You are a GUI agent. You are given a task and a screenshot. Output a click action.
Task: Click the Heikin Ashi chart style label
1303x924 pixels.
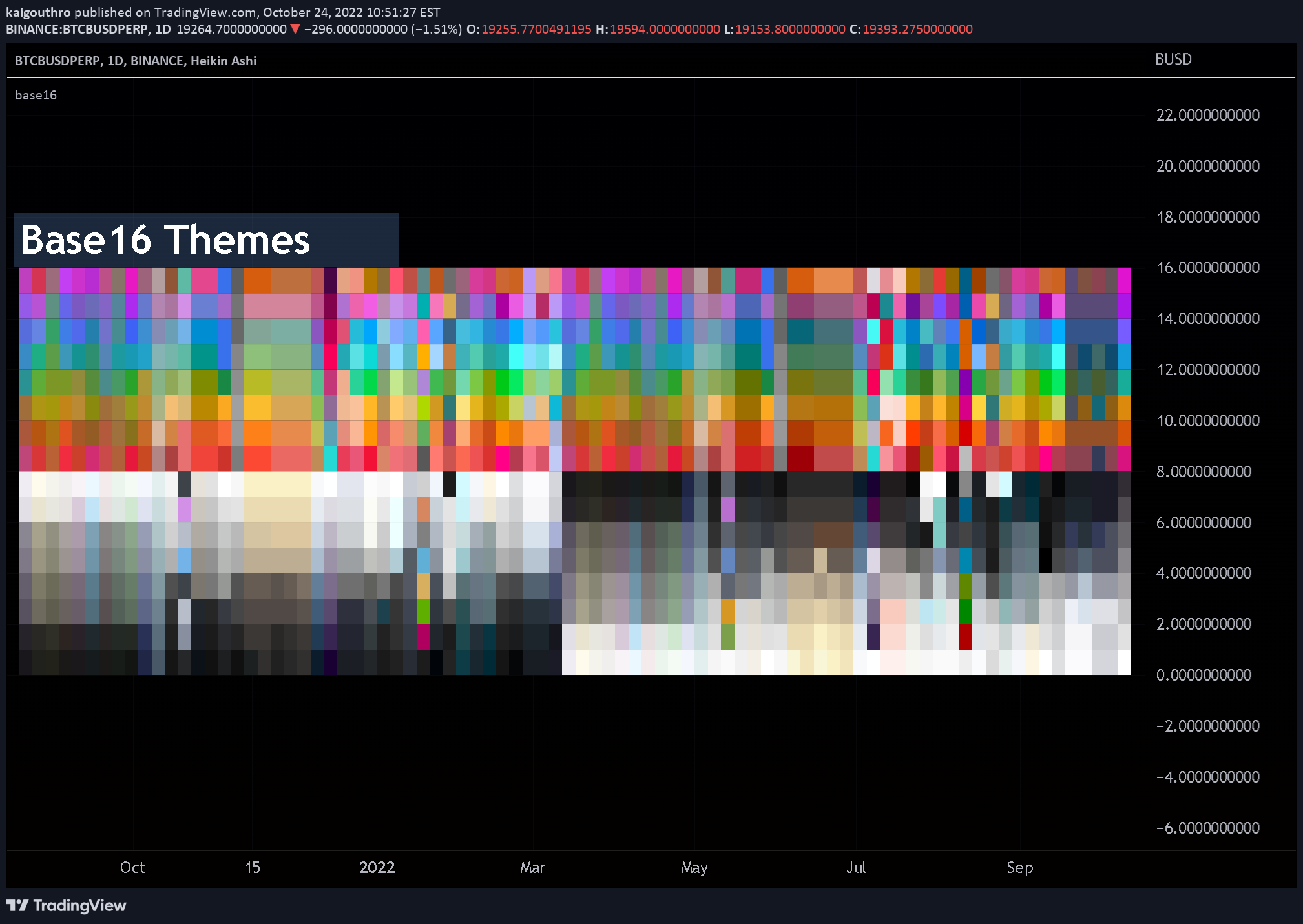tap(224, 60)
